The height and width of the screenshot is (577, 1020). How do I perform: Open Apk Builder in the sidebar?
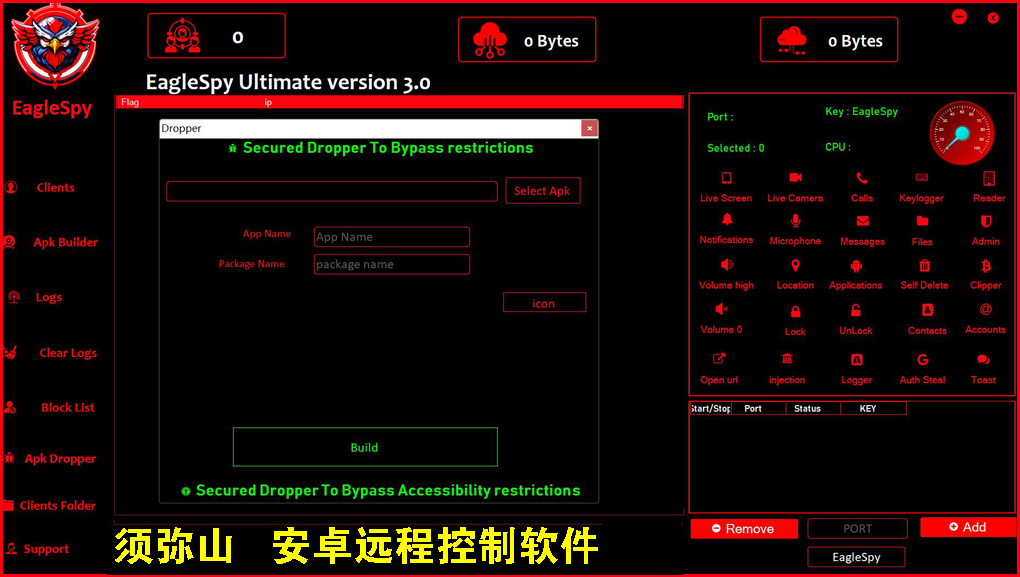coord(65,243)
